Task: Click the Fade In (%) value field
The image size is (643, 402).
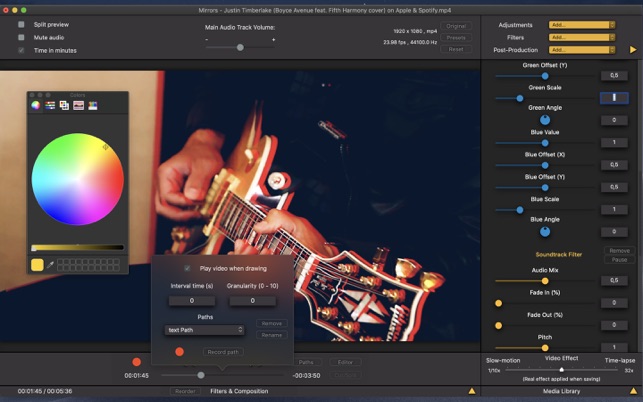Action: click(x=614, y=303)
